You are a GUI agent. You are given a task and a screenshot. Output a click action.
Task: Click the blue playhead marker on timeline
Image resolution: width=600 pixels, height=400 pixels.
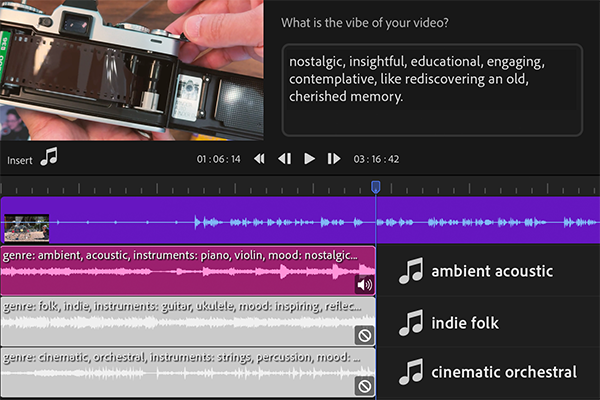click(375, 187)
